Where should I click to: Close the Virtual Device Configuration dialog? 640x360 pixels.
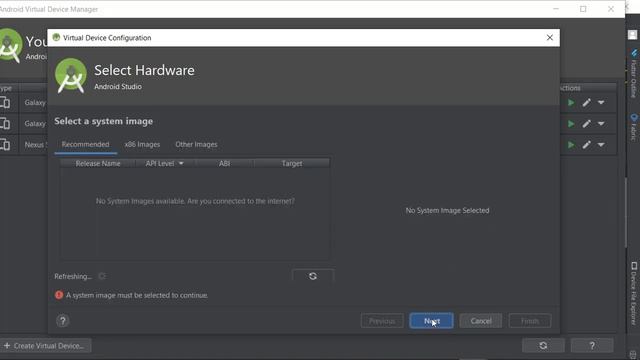550,38
